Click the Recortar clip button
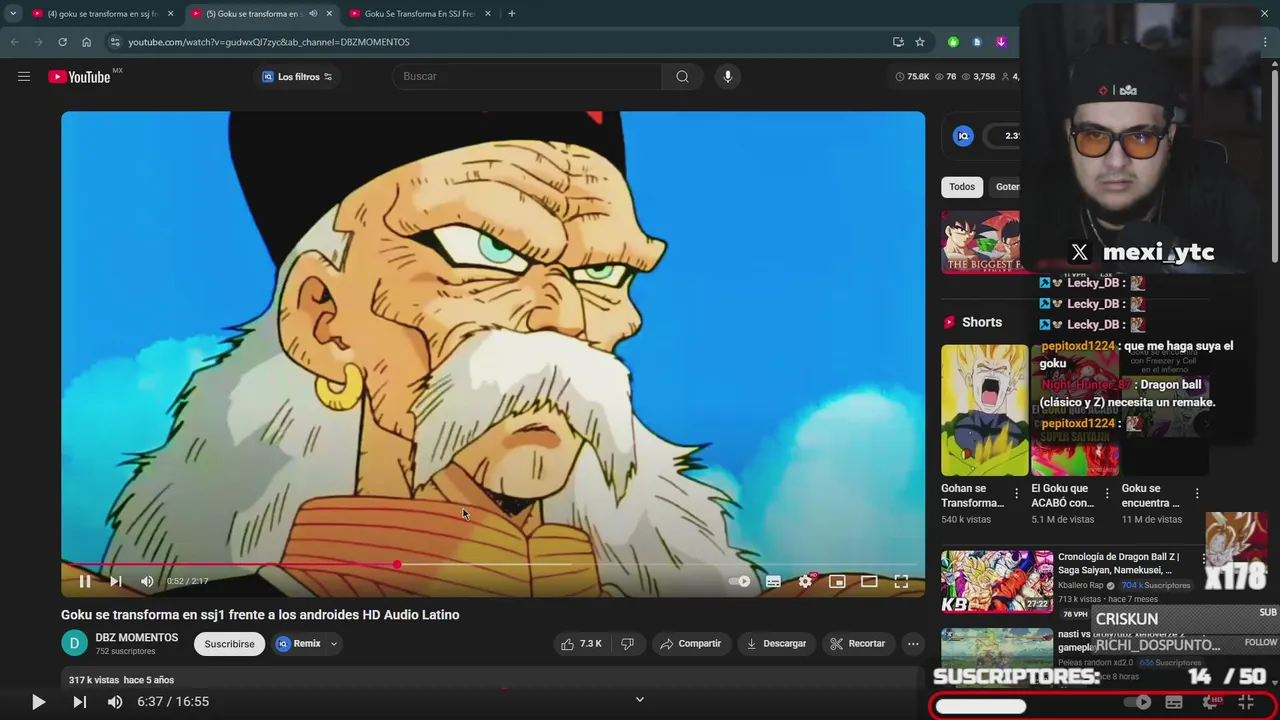The height and width of the screenshot is (720, 1280). (858, 644)
